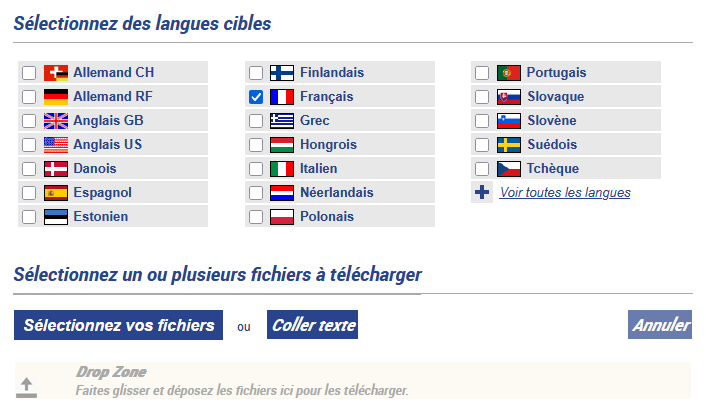Click the upload arrow icon in Drop Zone

coord(27,386)
